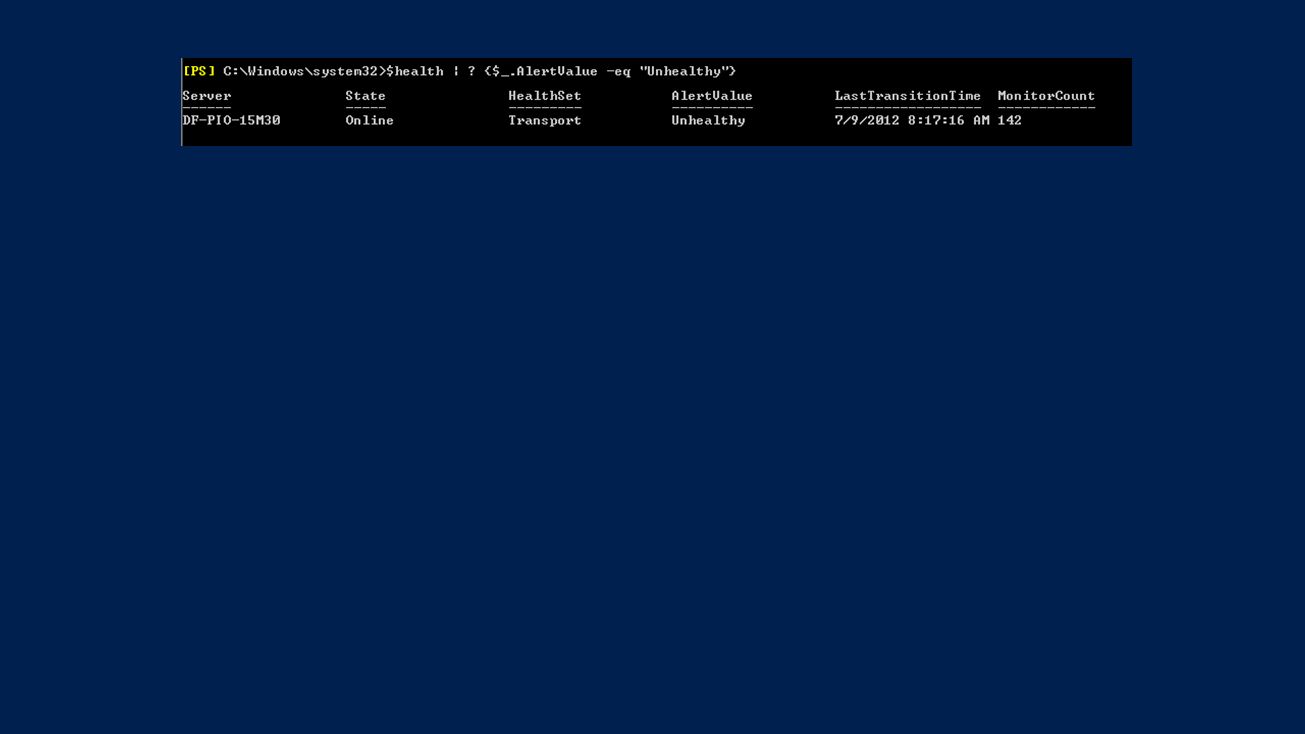
Task: Click the MonitorCount column header
Action: coord(1046,96)
